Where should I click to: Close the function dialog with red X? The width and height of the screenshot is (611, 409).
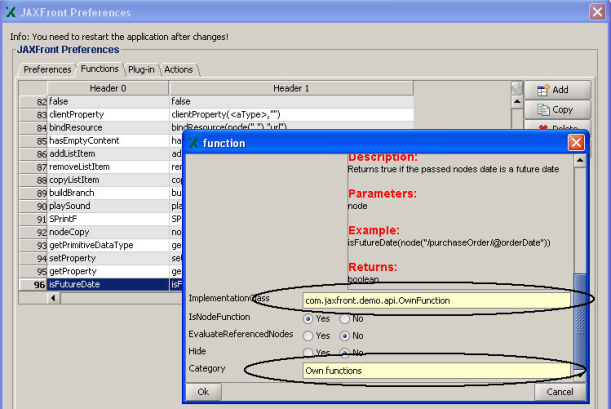pyautogui.click(x=576, y=143)
